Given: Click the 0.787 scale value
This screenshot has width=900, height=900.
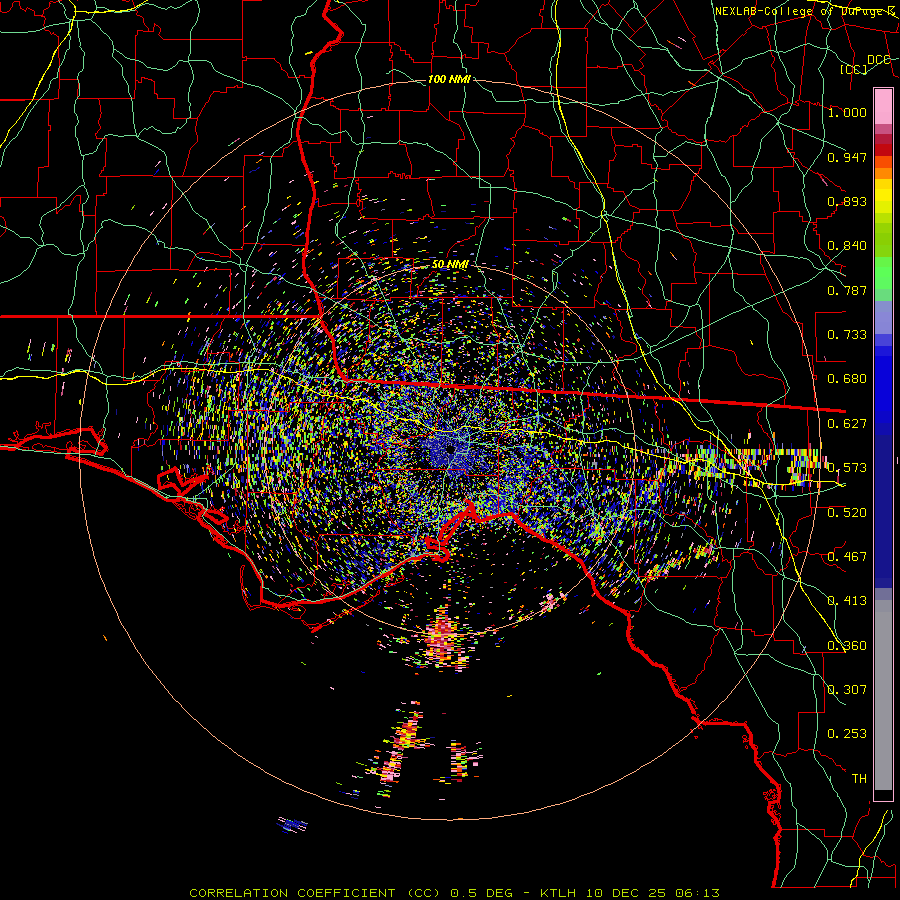Looking at the screenshot, I should (x=847, y=290).
